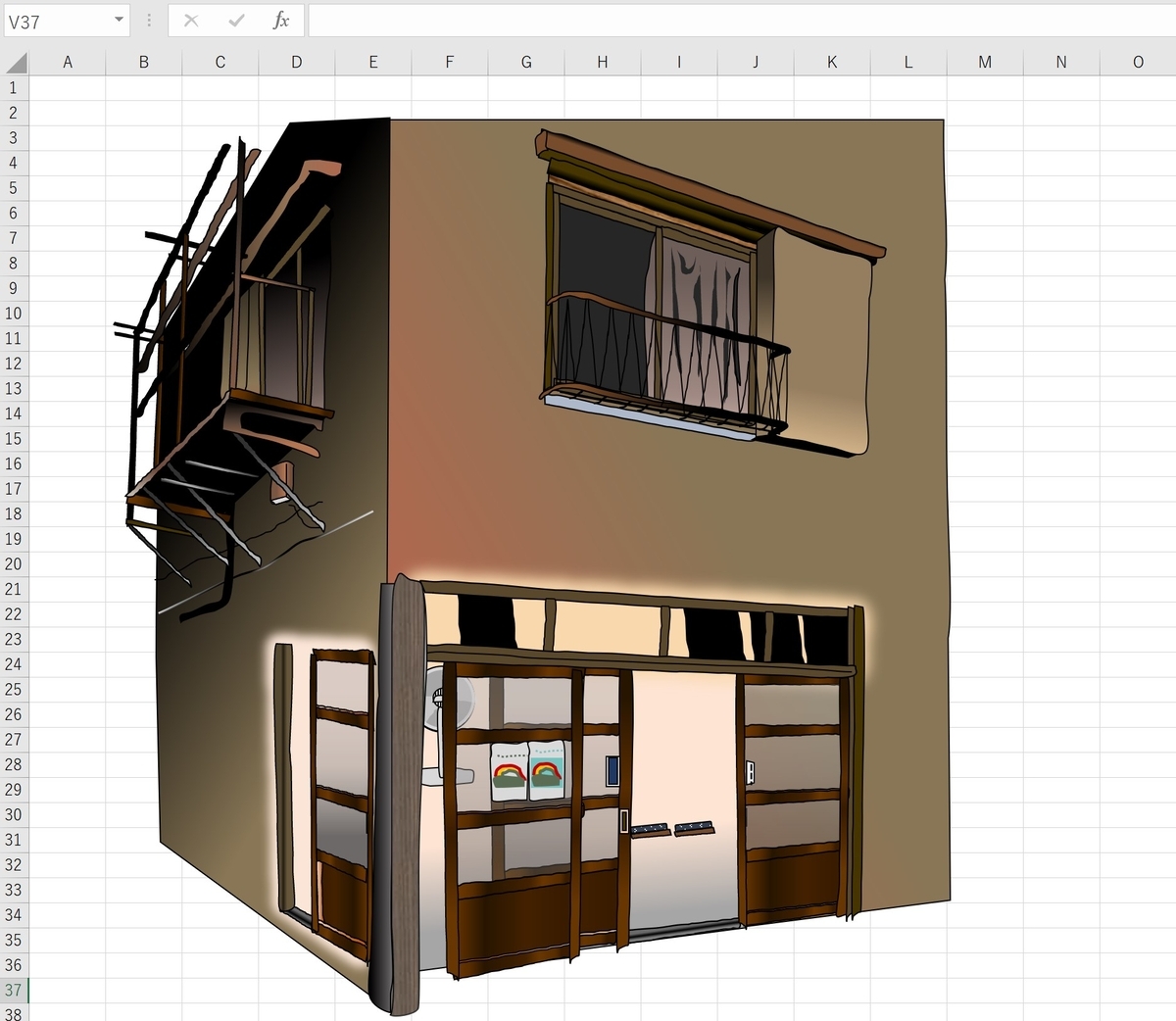Image resolution: width=1176 pixels, height=1021 pixels.
Task: Select row 30 via its row header
Action: tap(14, 815)
